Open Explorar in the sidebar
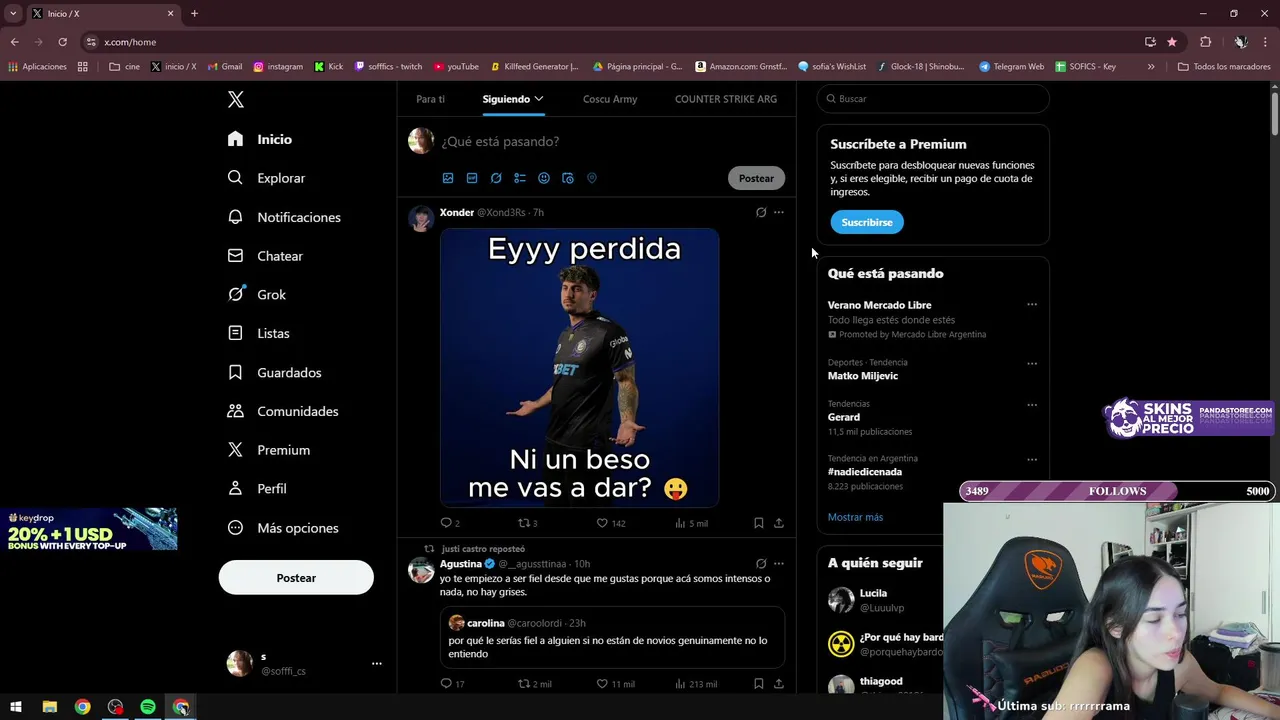This screenshot has width=1280, height=720. [266, 178]
